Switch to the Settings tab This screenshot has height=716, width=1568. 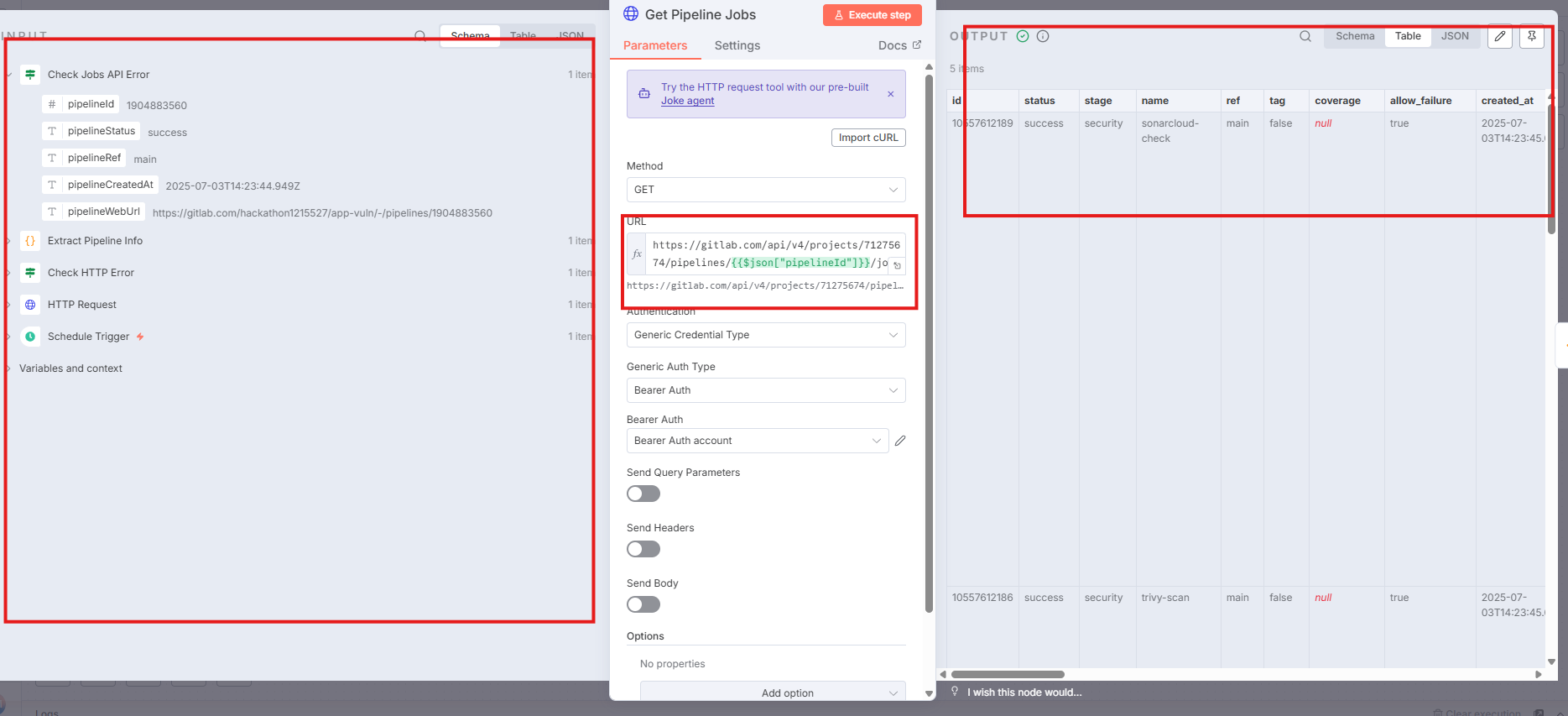click(737, 45)
